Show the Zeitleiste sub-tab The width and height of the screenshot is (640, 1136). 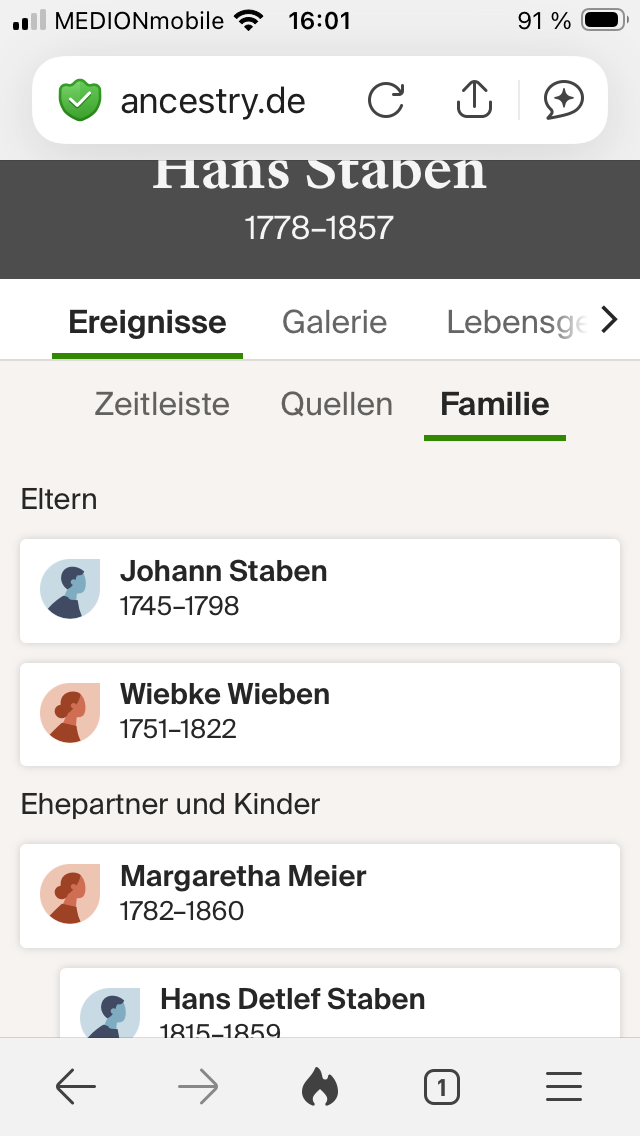pos(162,405)
